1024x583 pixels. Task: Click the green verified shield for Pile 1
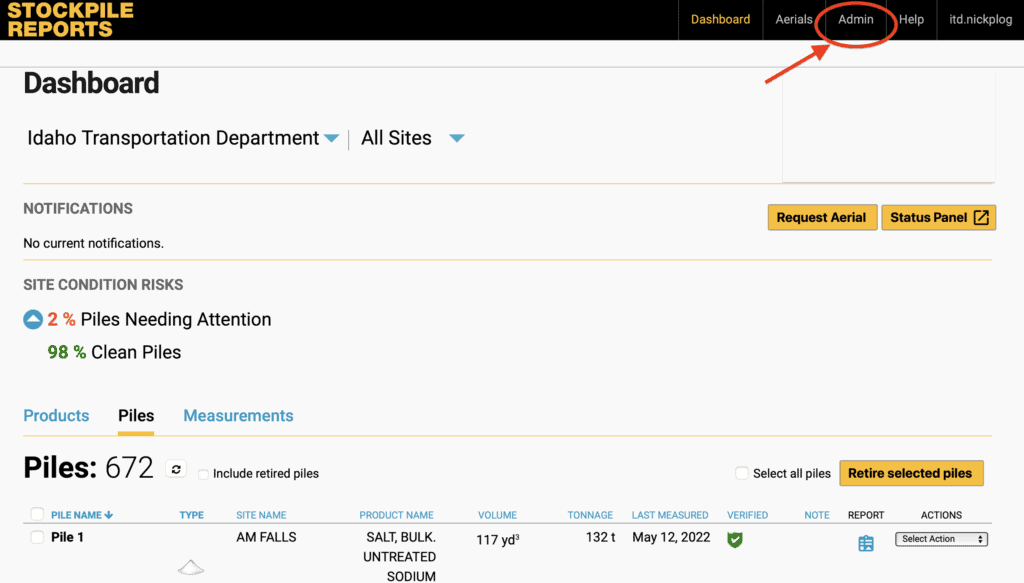click(x=735, y=539)
